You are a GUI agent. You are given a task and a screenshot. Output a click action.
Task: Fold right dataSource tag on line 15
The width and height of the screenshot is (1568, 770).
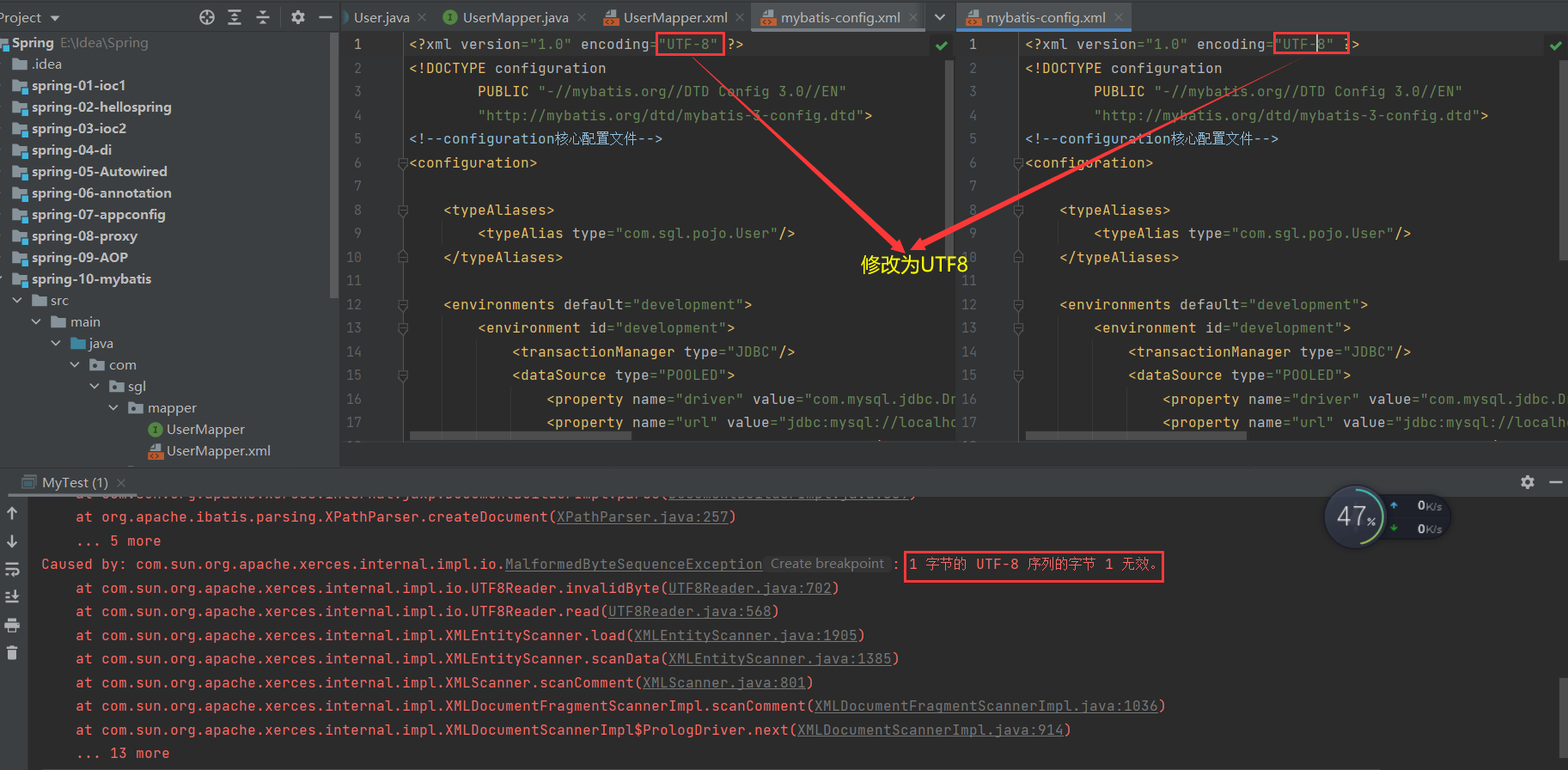pyautogui.click(x=1018, y=376)
